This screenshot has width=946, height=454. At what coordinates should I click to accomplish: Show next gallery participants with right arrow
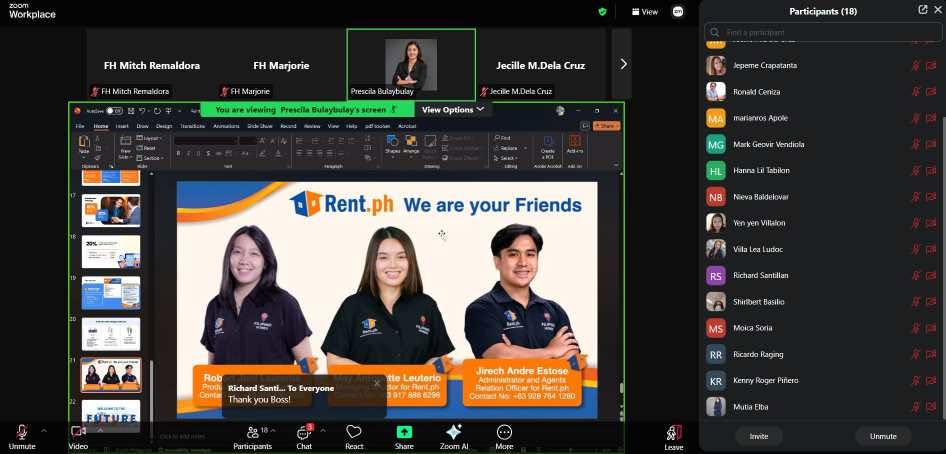pyautogui.click(x=623, y=64)
